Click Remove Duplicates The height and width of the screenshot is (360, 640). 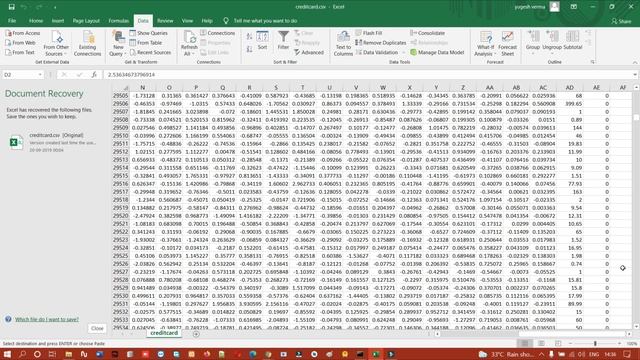(380, 42)
